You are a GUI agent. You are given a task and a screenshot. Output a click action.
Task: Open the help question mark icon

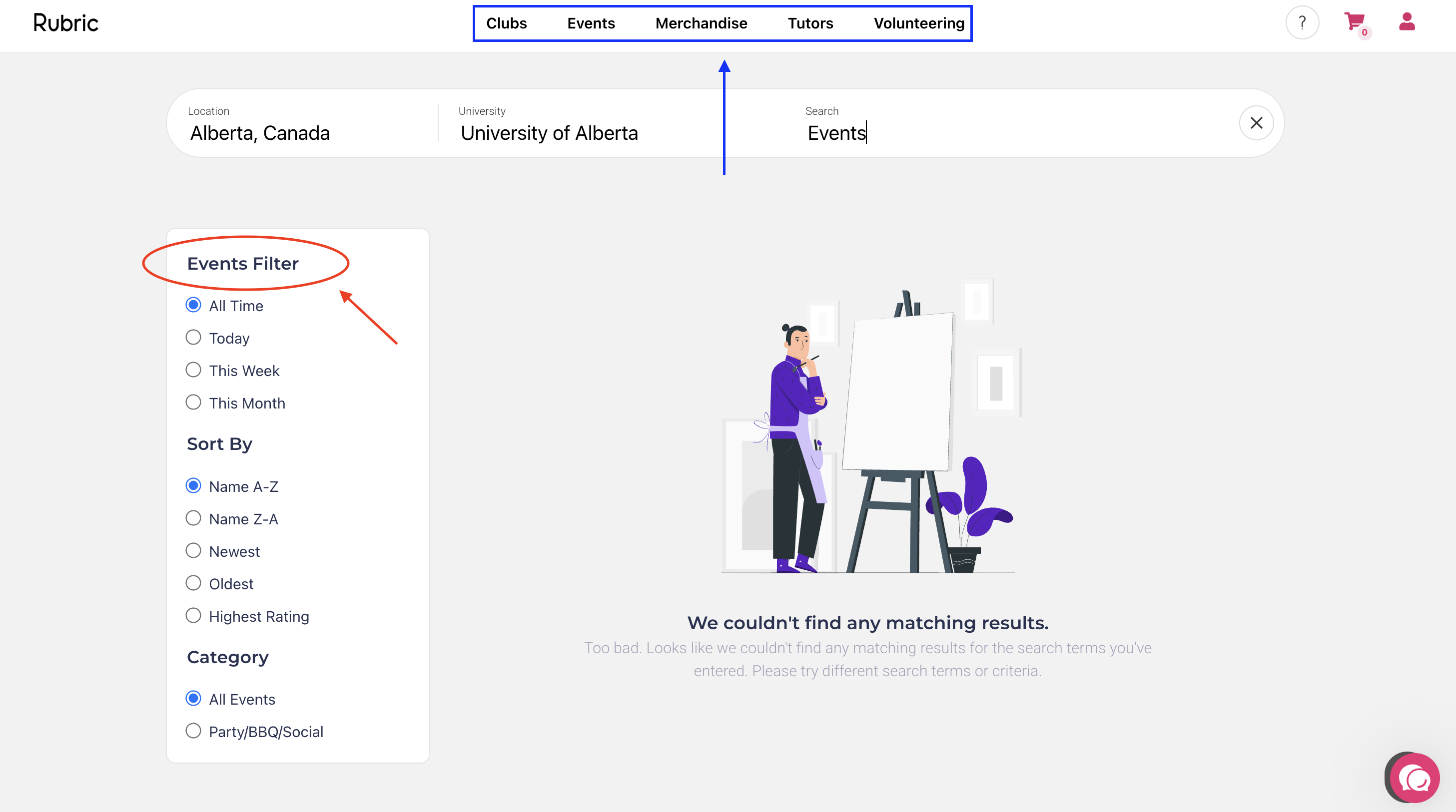[x=1302, y=23]
